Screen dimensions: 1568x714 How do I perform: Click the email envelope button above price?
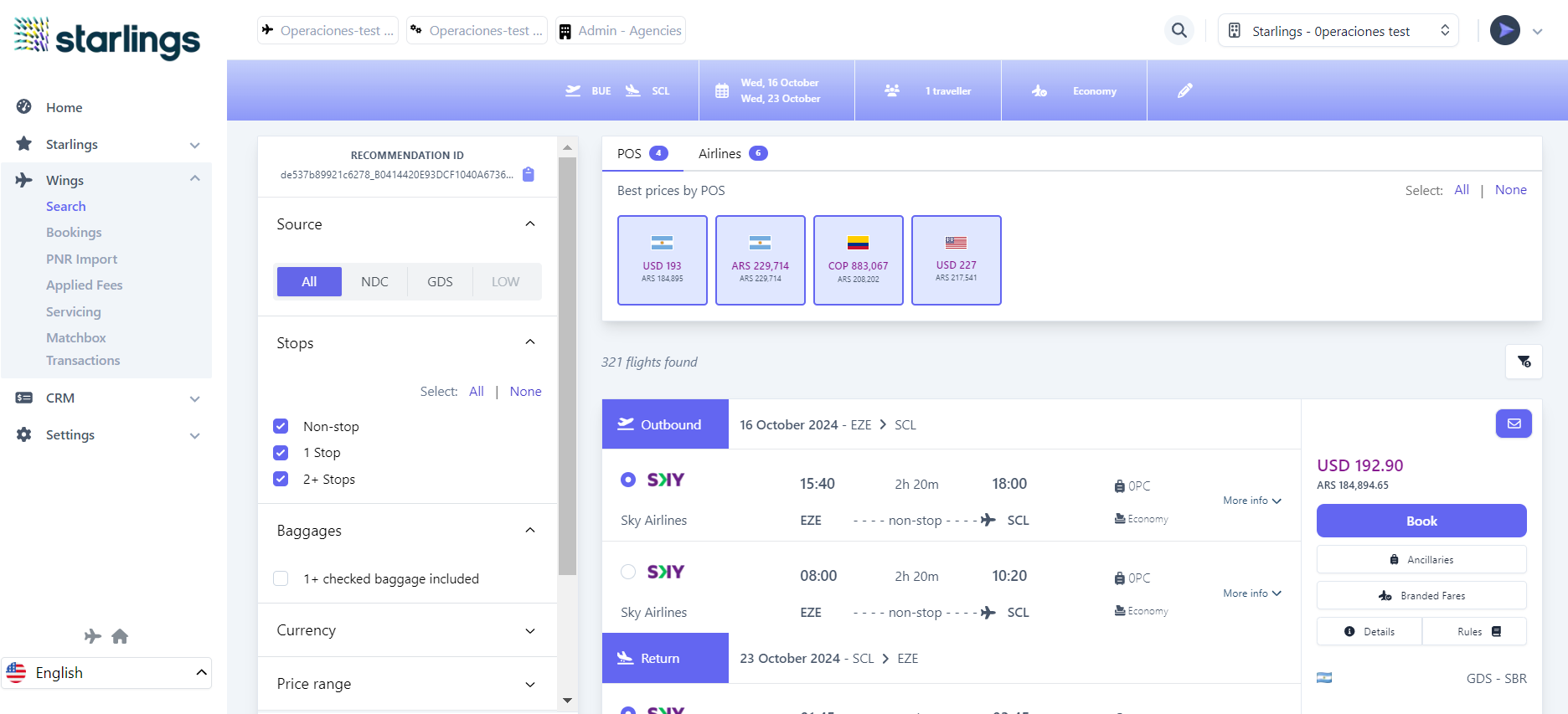[x=1514, y=424]
